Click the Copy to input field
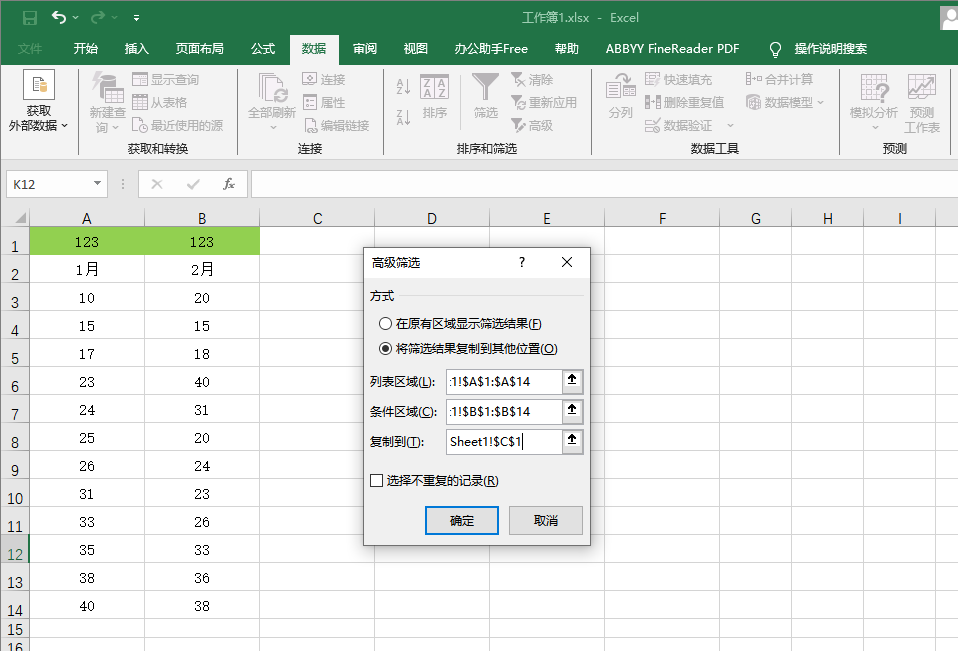The image size is (958, 651). click(504, 441)
